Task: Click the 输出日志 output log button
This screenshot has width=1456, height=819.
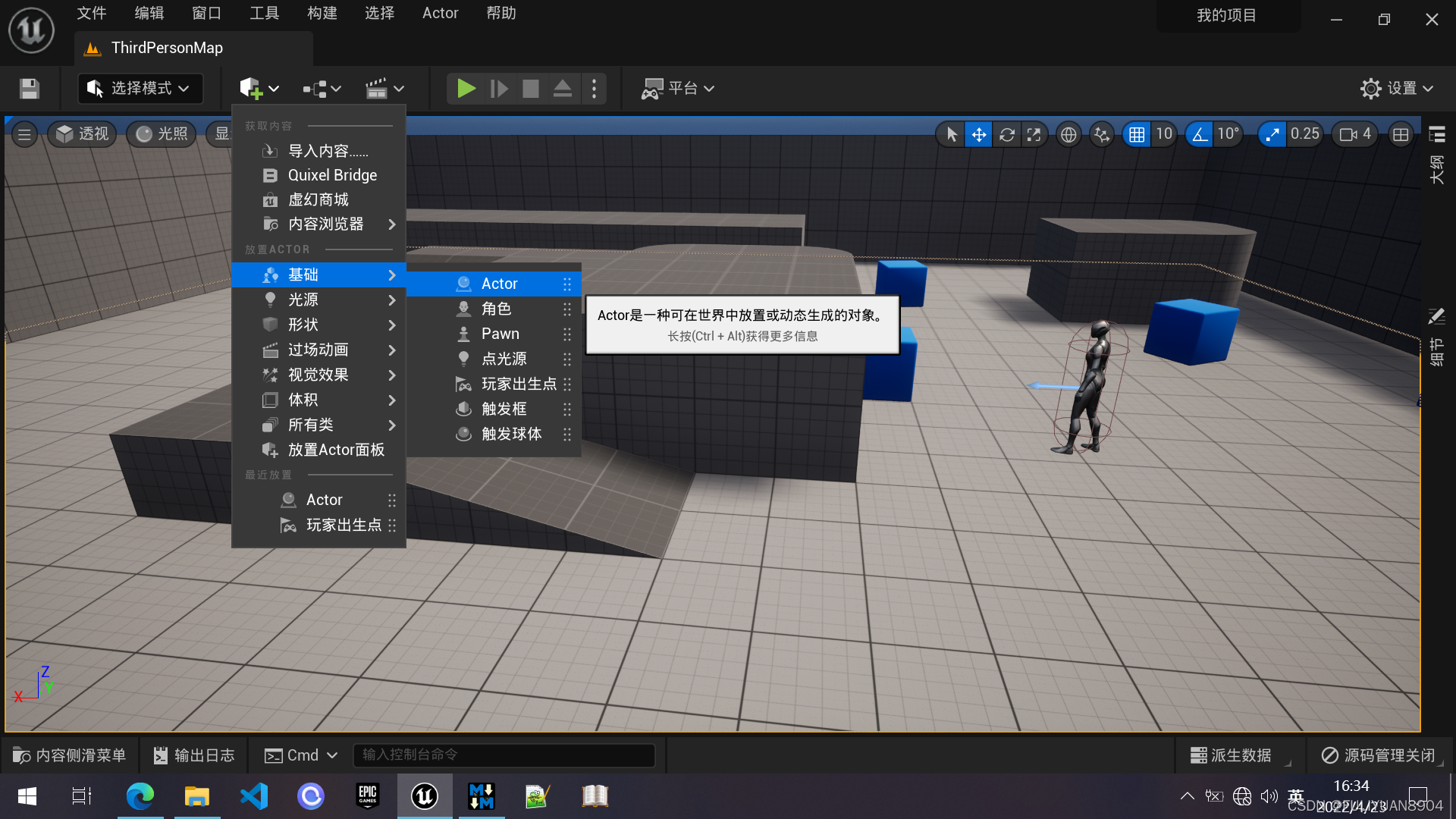Action: (x=194, y=755)
